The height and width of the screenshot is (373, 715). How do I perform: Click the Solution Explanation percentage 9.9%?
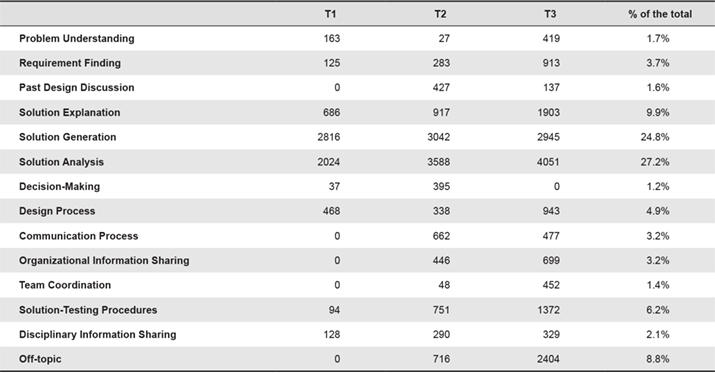[658, 113]
